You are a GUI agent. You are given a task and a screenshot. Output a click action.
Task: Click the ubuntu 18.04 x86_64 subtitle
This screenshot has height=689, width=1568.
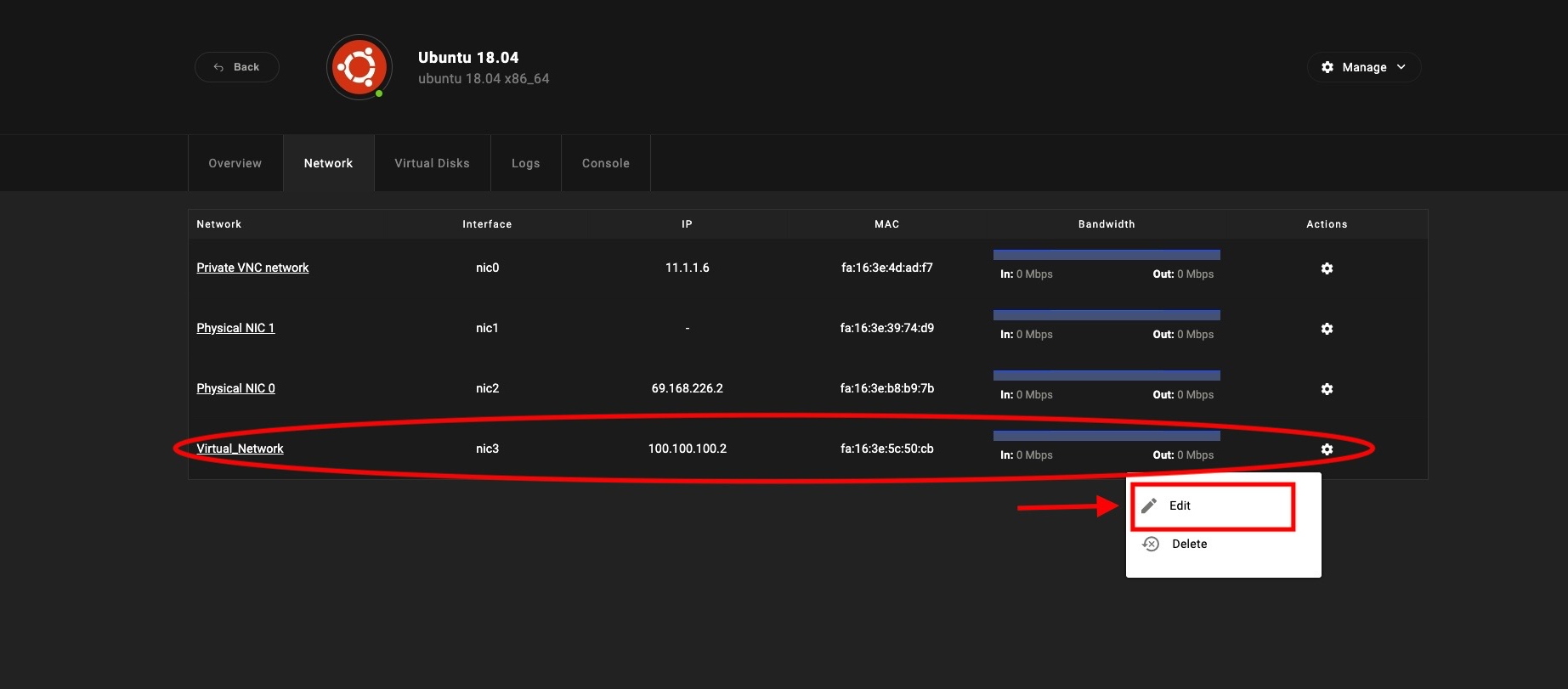(x=484, y=78)
